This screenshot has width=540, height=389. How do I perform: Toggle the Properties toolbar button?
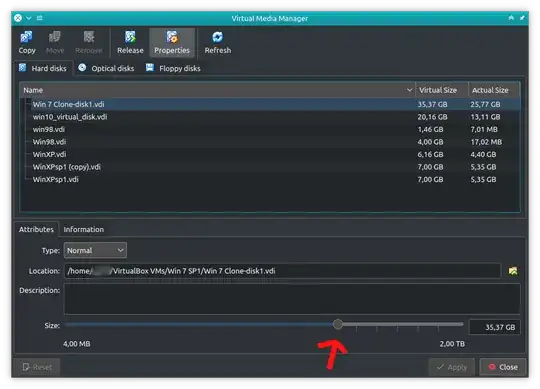(172, 42)
